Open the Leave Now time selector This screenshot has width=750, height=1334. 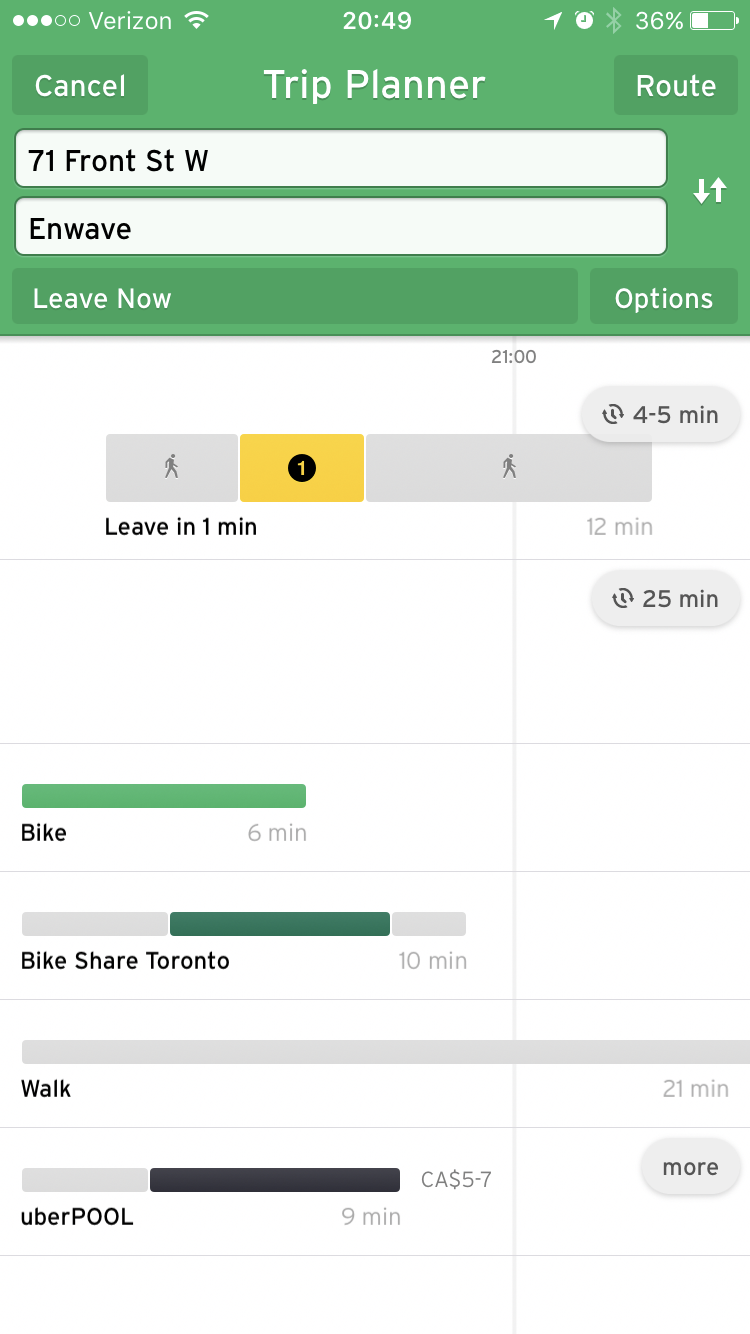[x=295, y=297]
